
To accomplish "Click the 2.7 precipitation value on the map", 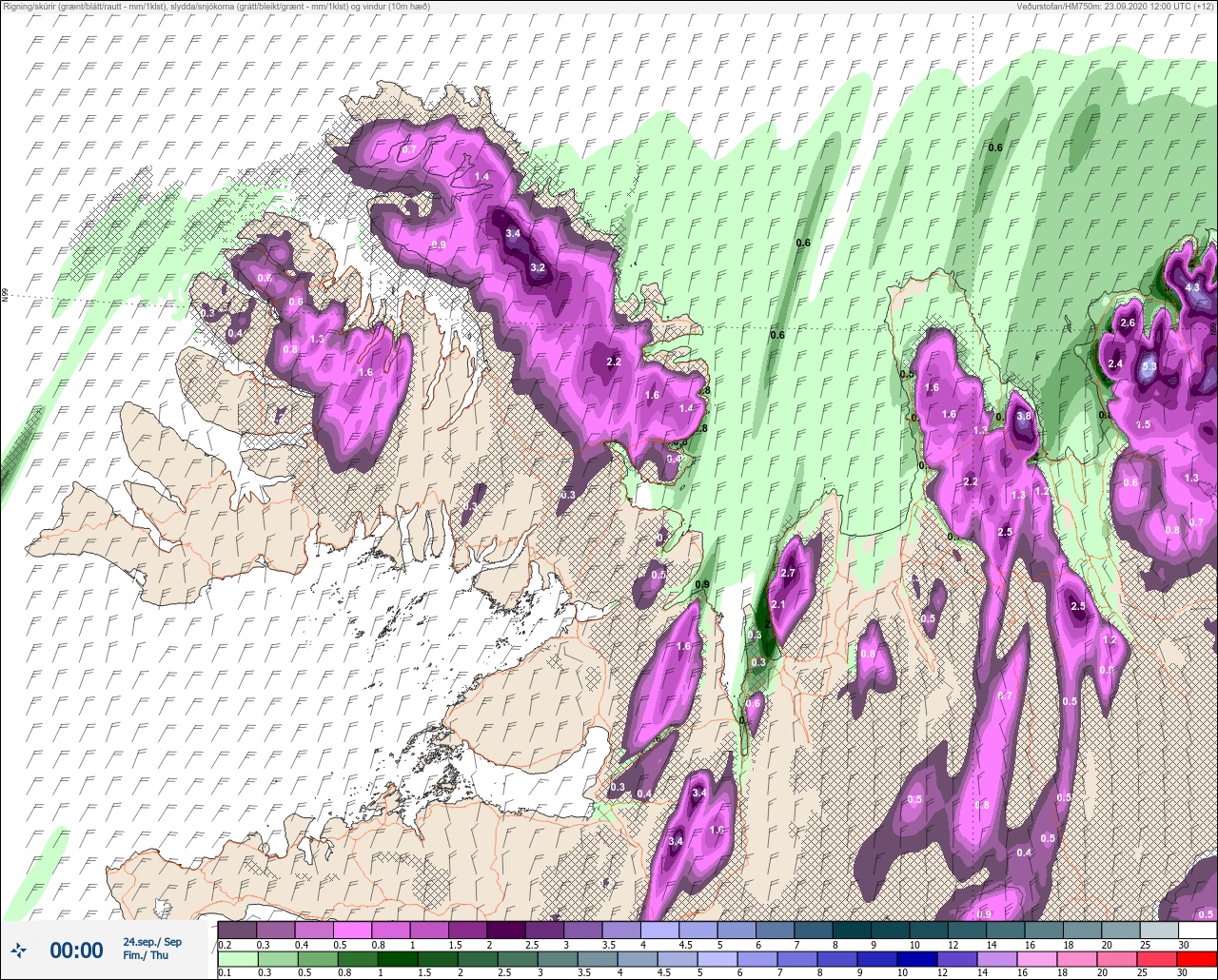I will click(x=787, y=573).
